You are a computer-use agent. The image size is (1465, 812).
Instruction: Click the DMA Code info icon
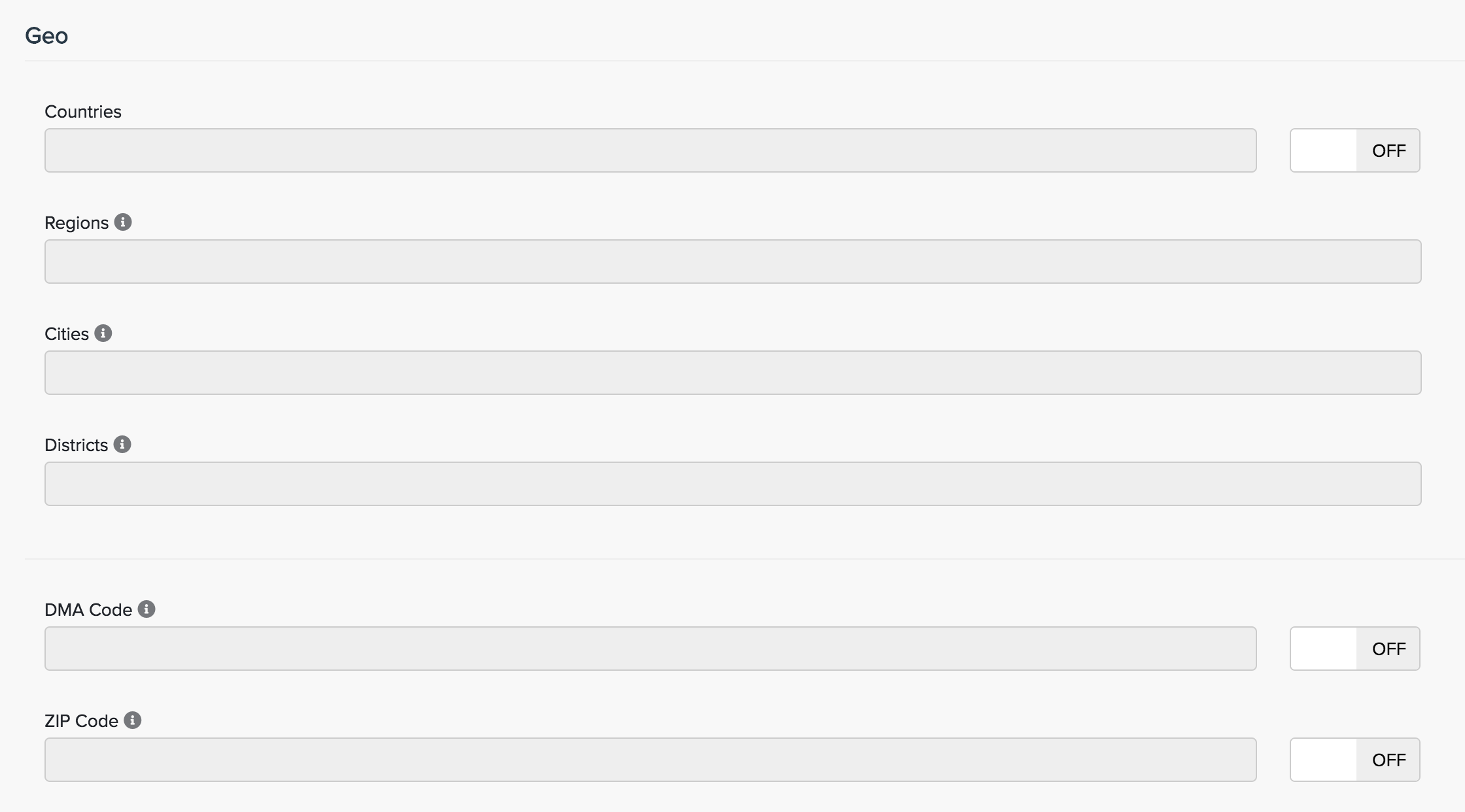146,609
